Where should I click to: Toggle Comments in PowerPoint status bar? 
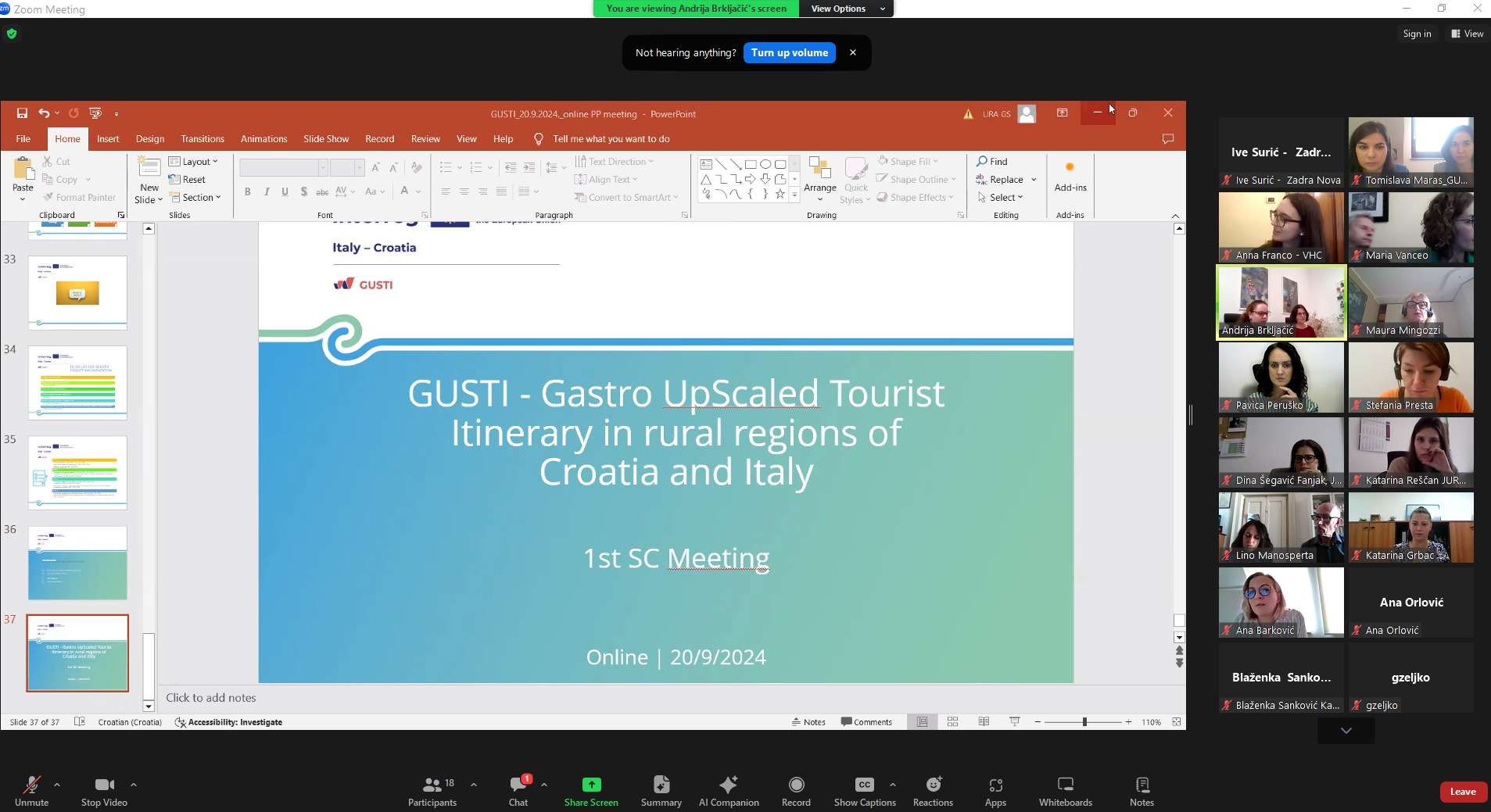[866, 722]
